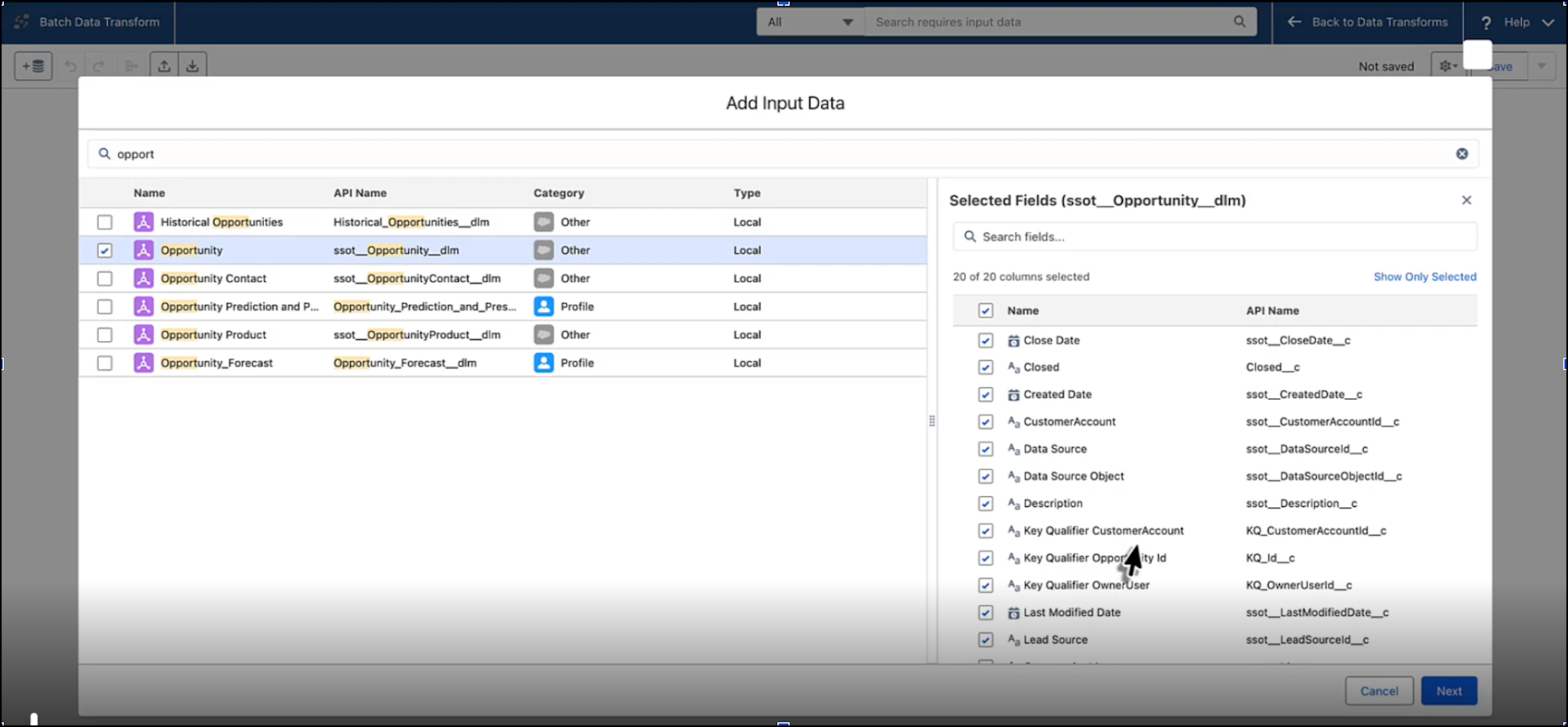Click the Cancel button
Viewport: 1568px width, 727px height.
[1379, 690]
